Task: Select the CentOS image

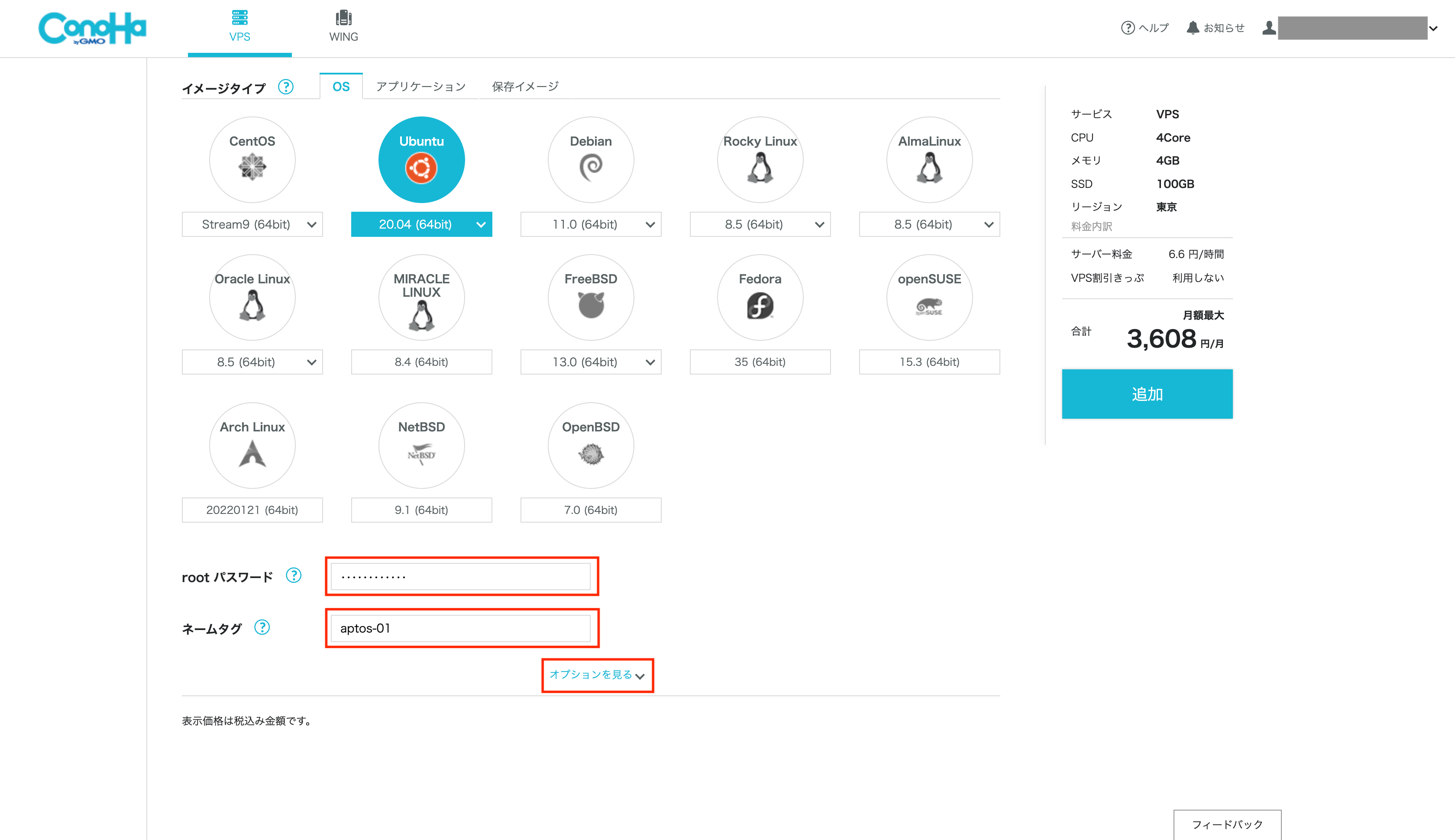Action: 252,160
